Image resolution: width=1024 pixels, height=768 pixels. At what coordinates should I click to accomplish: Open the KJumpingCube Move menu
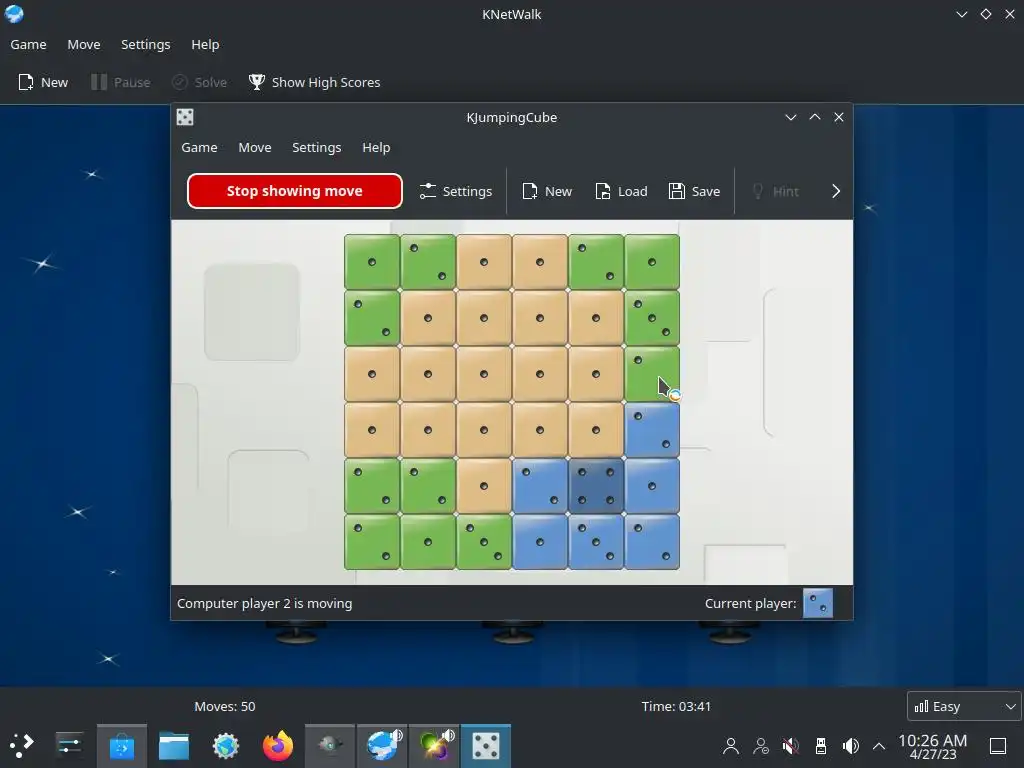[255, 148]
